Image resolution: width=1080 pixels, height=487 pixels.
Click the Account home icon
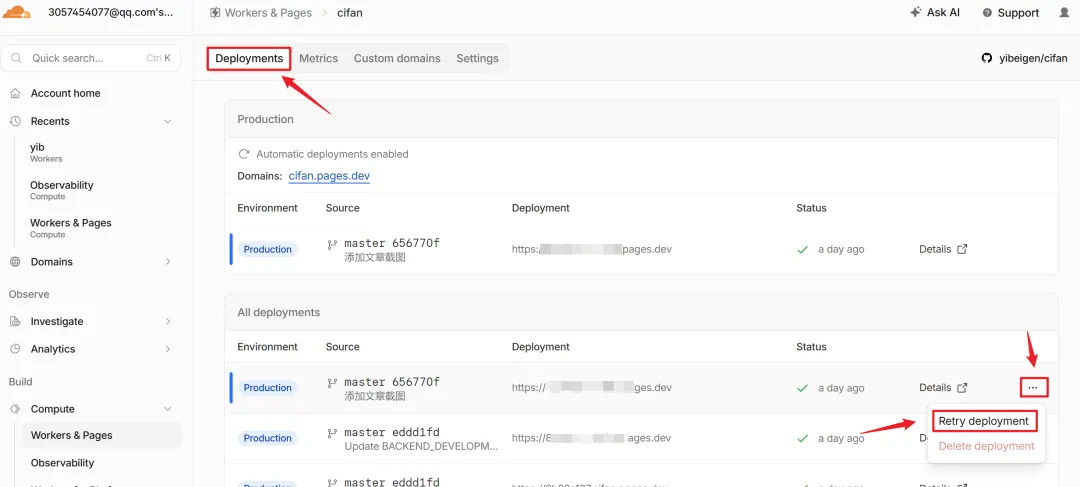pyautogui.click(x=15, y=93)
